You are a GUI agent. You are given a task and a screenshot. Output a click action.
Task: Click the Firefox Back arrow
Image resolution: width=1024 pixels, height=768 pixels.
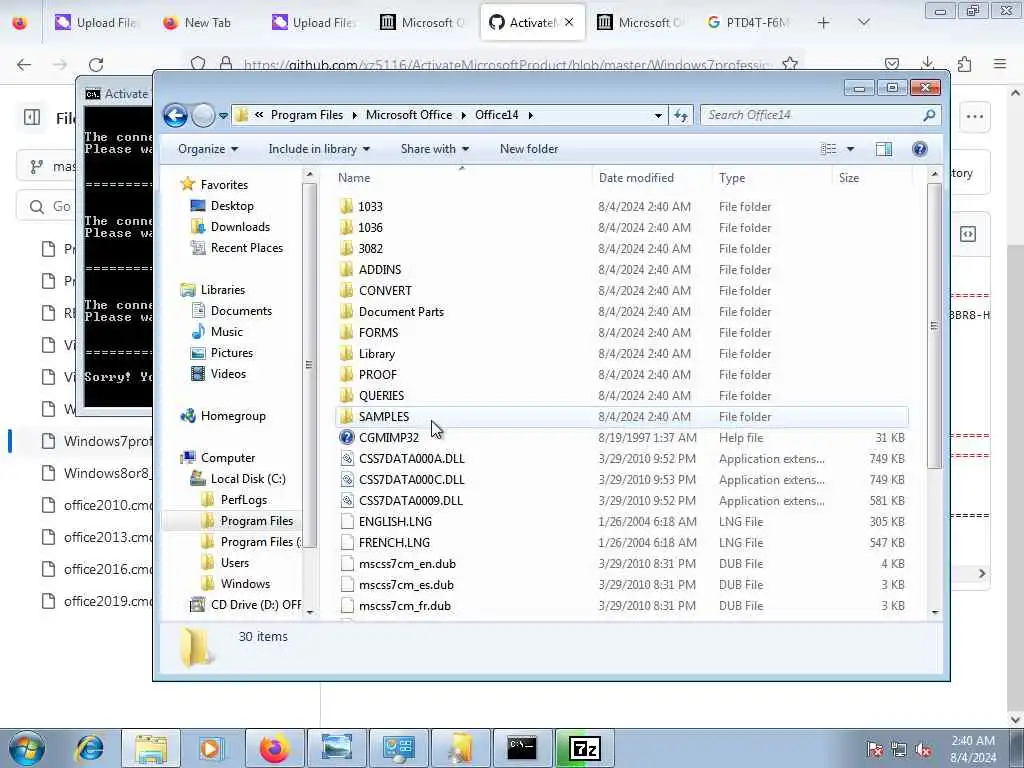pos(24,64)
